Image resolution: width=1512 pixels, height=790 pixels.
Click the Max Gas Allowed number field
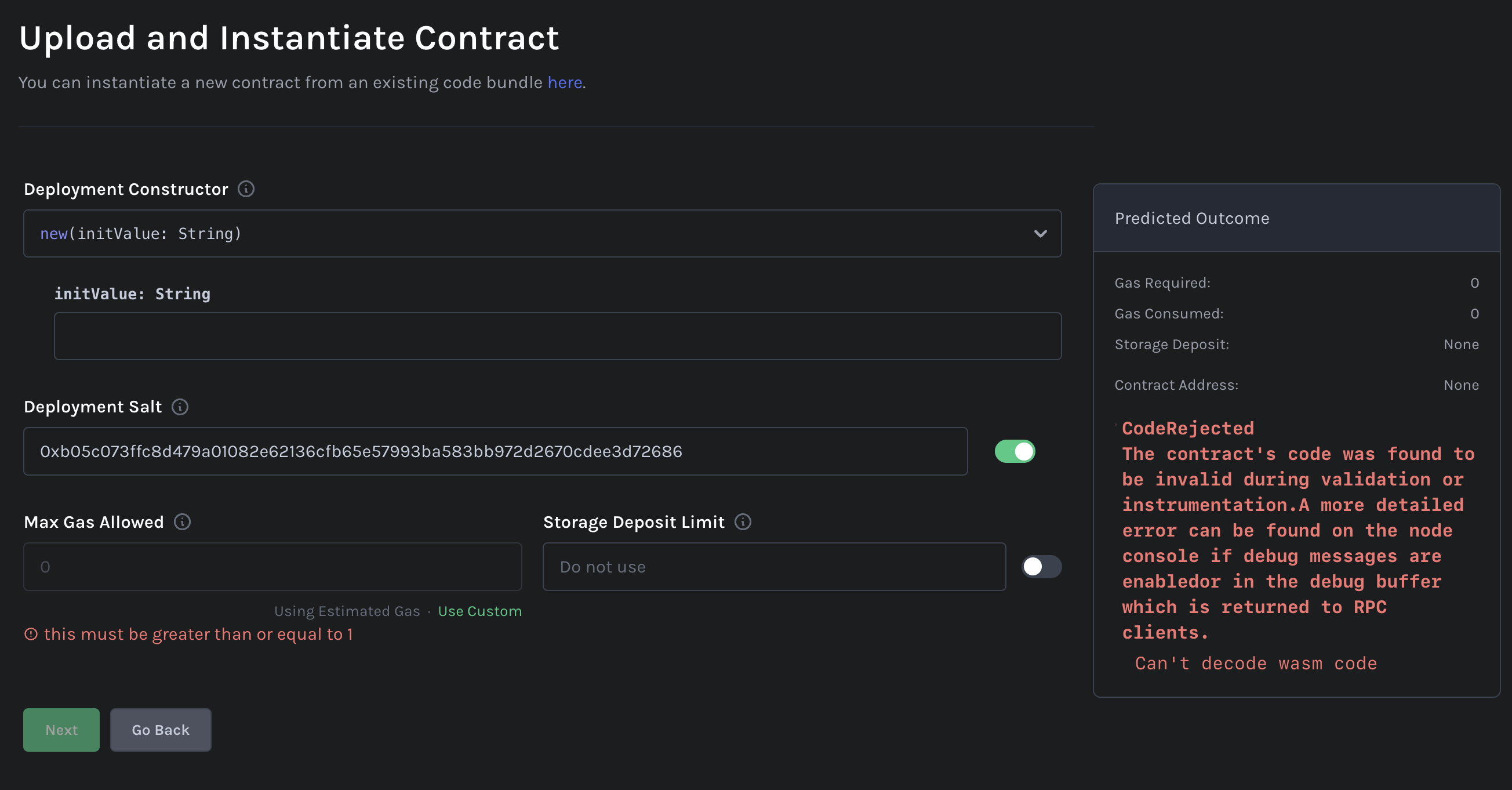(x=272, y=566)
